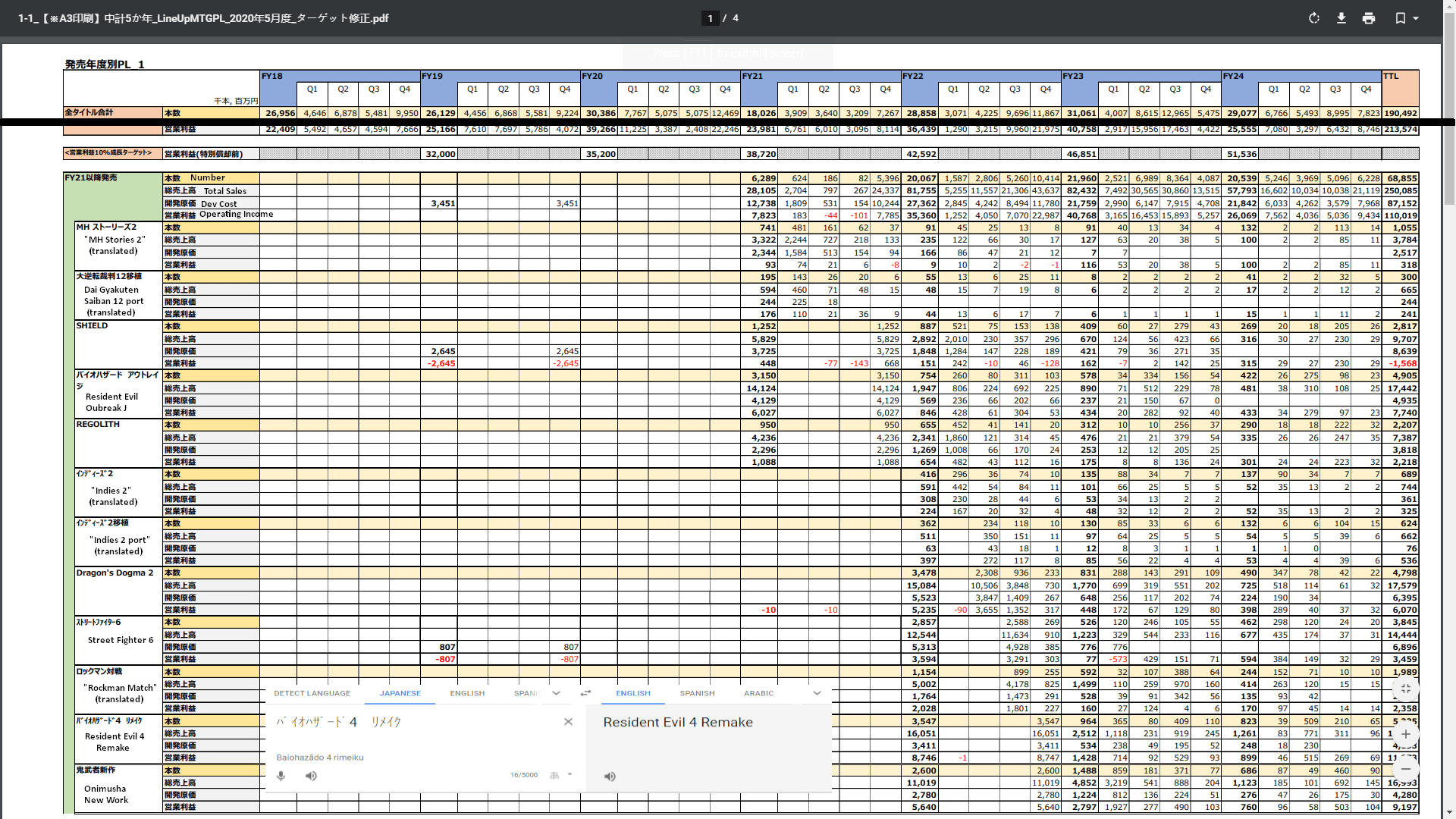
Task: Listen to the English translation
Action: [610, 777]
